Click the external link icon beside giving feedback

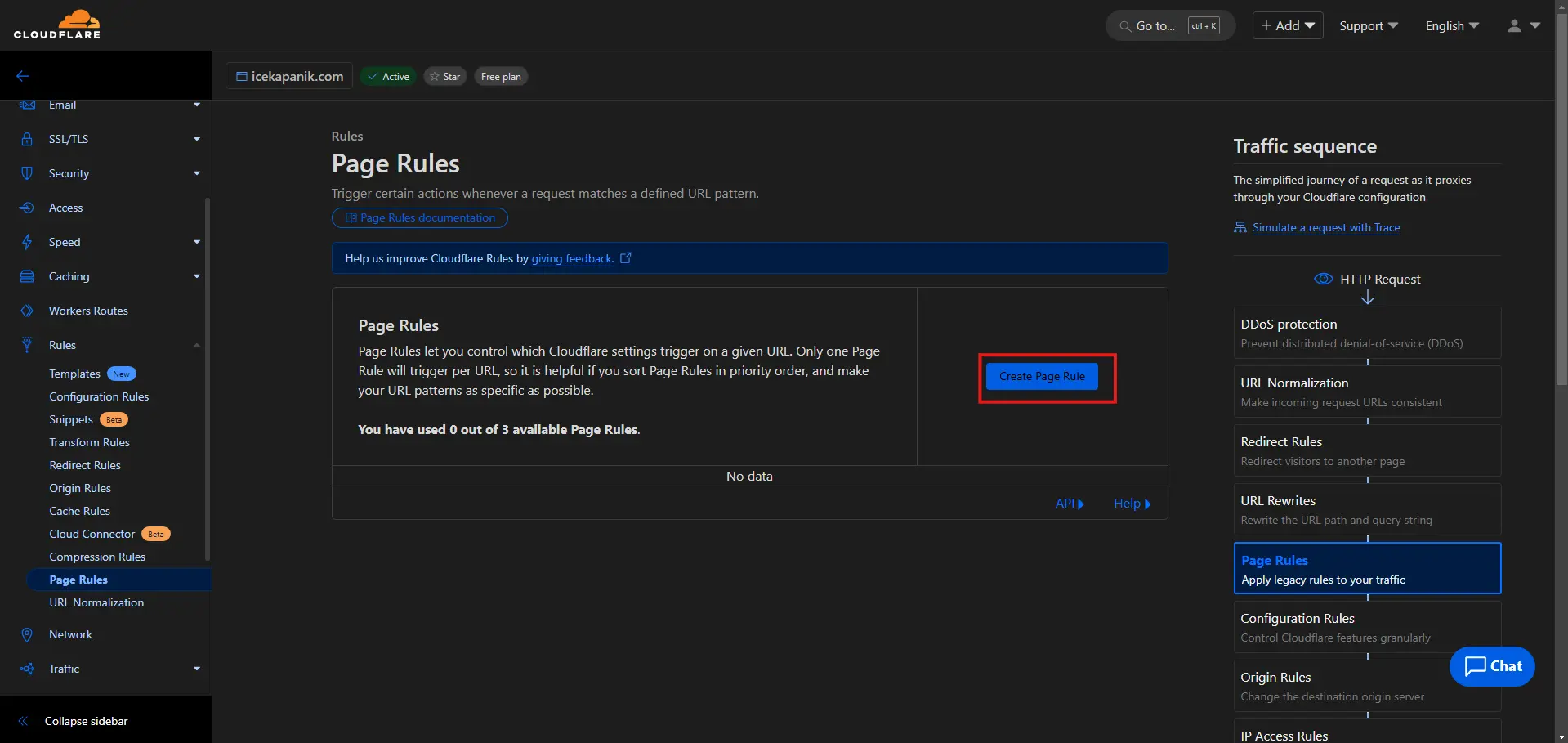pyautogui.click(x=626, y=258)
